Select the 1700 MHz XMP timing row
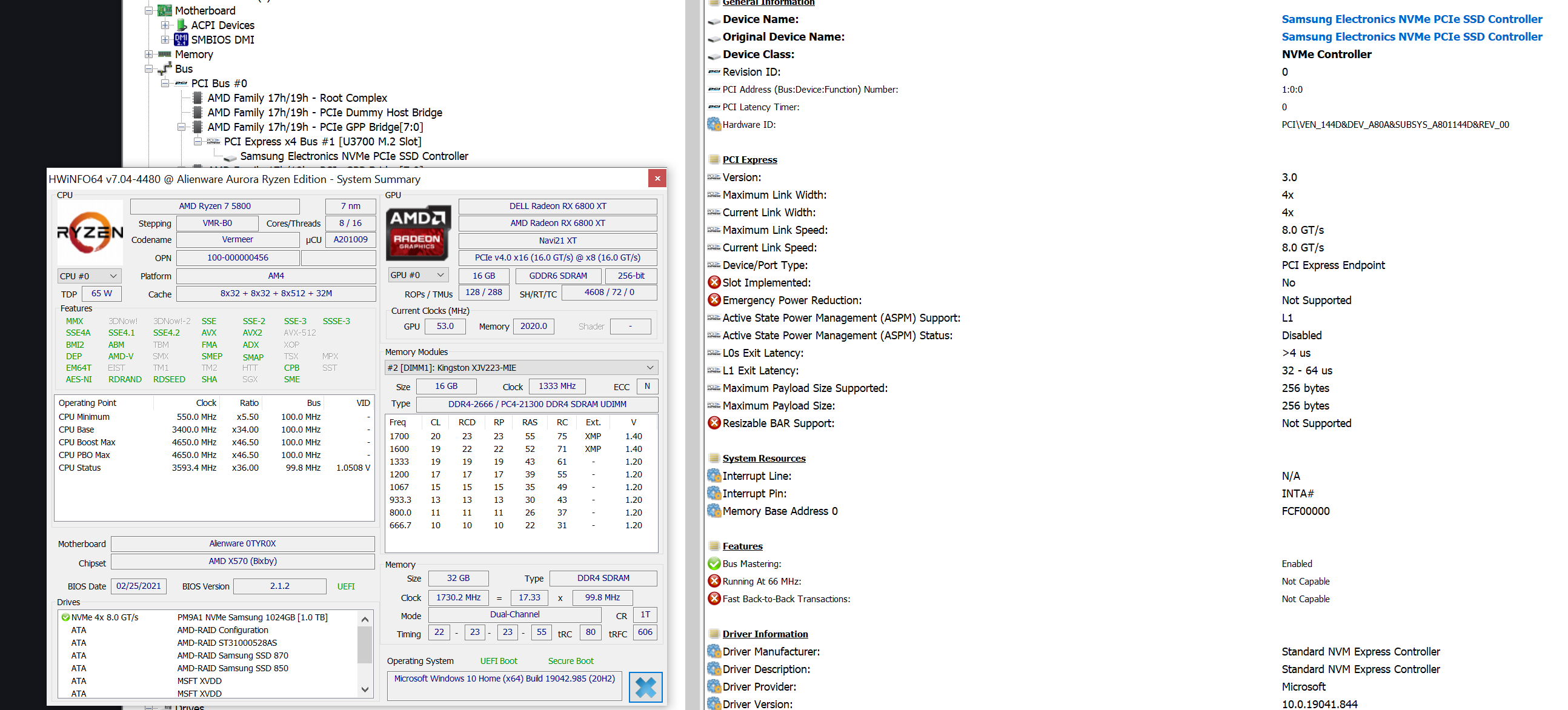Screen dimensions: 1568x710 [x=521, y=436]
